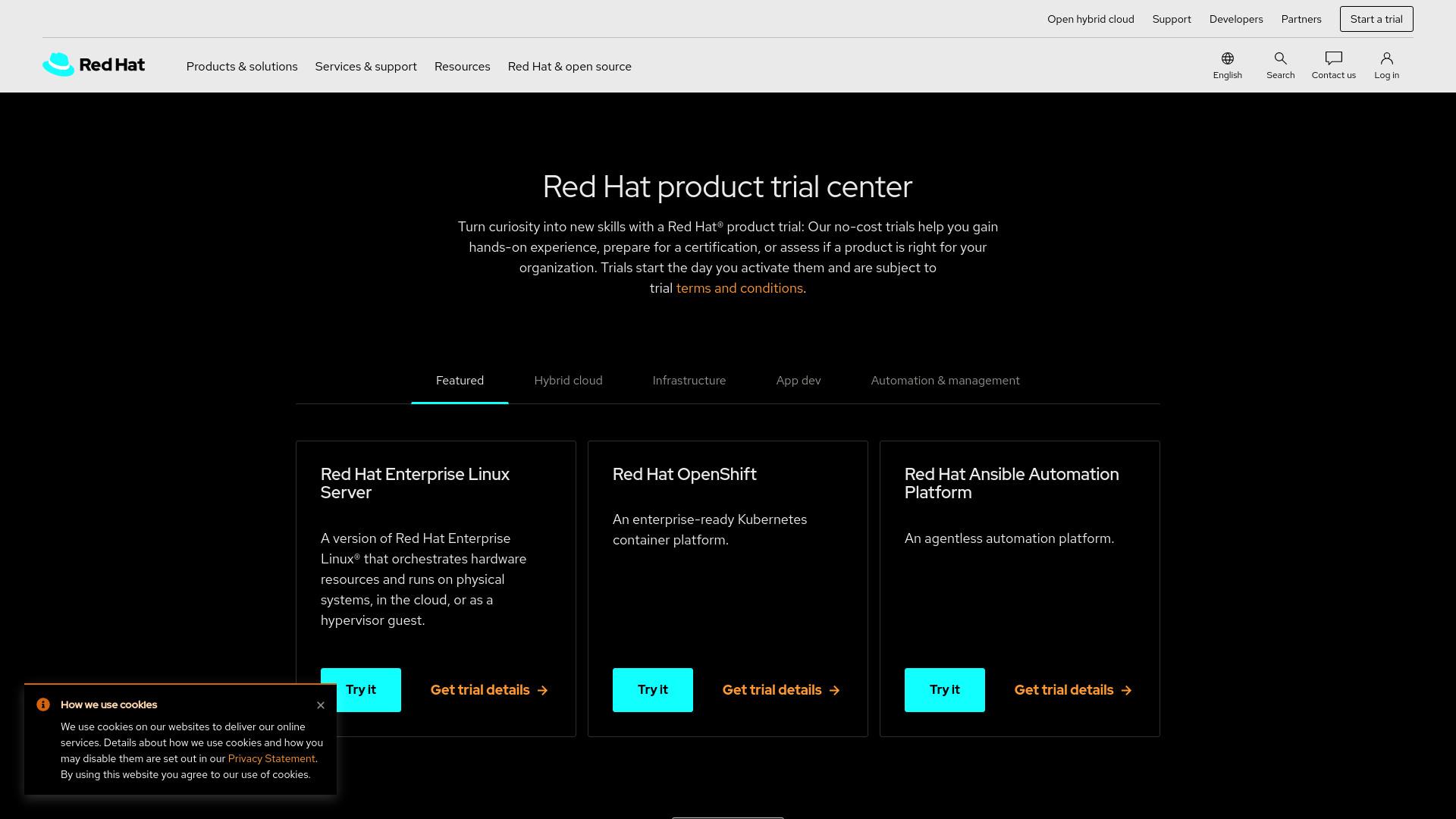The image size is (1456, 819).
Task: Try it for Ansible Automation Platform
Action: click(944, 690)
